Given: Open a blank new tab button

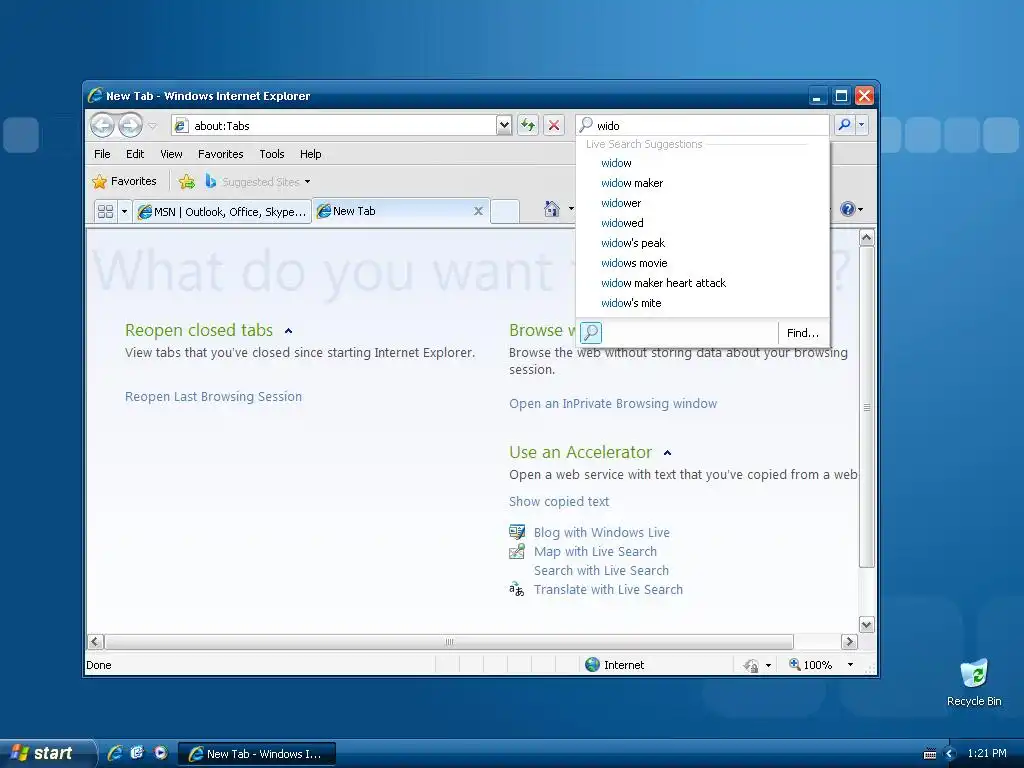Looking at the screenshot, I should (505, 212).
